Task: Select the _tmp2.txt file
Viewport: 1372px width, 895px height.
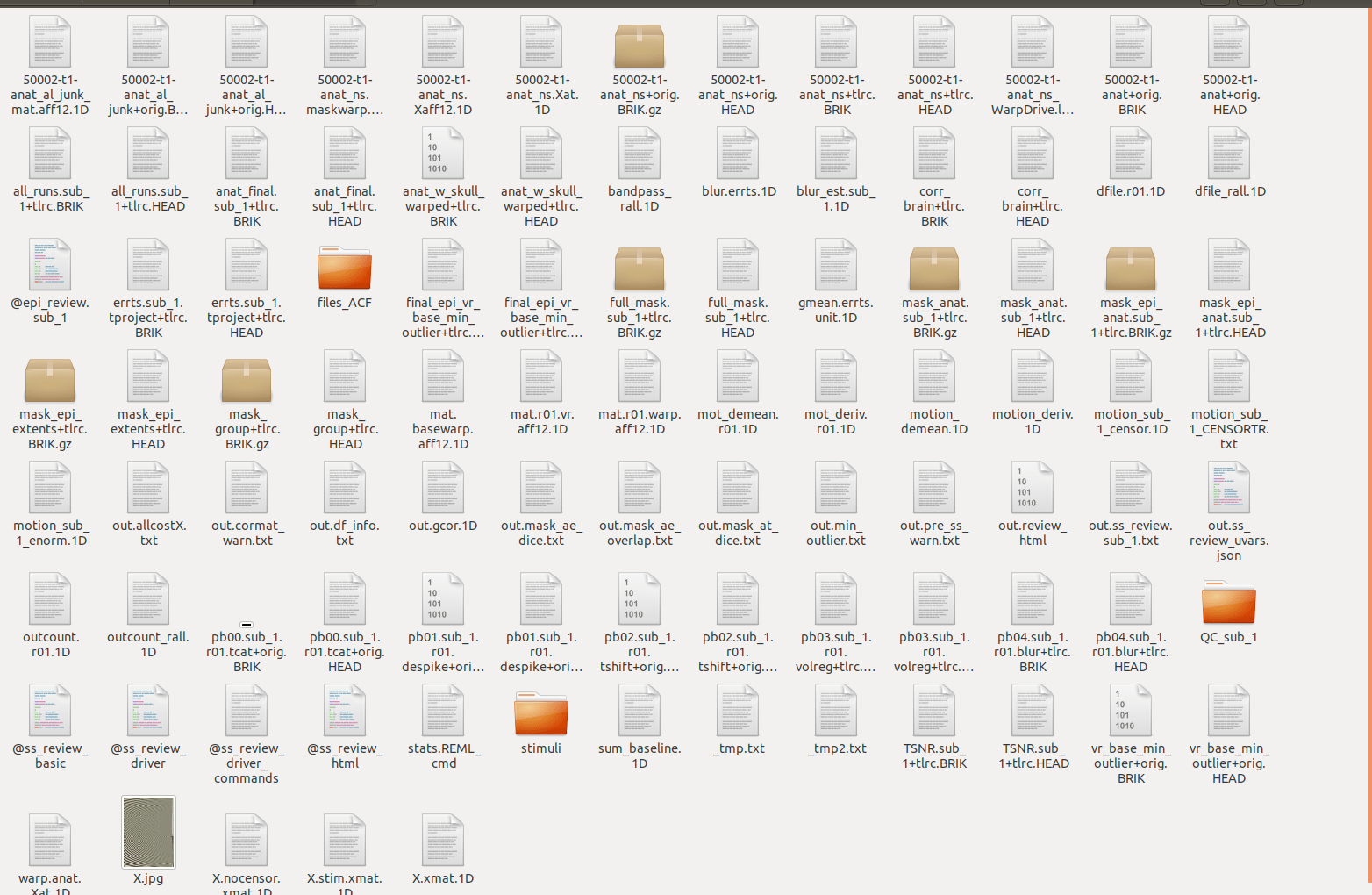Action: pyautogui.click(x=836, y=710)
